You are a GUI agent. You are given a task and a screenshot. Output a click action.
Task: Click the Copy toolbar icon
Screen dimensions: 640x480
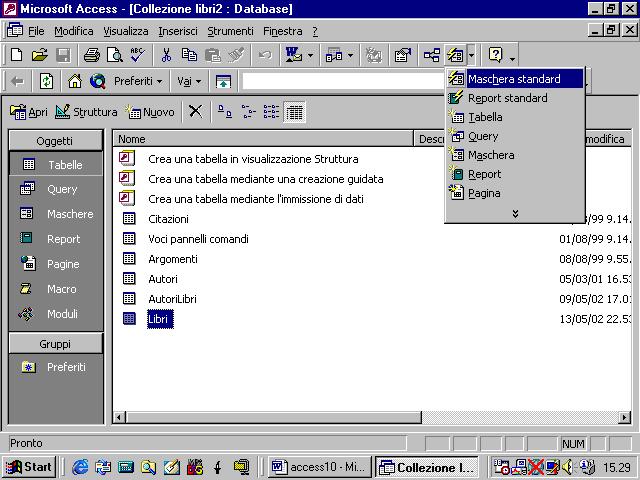tap(189, 55)
